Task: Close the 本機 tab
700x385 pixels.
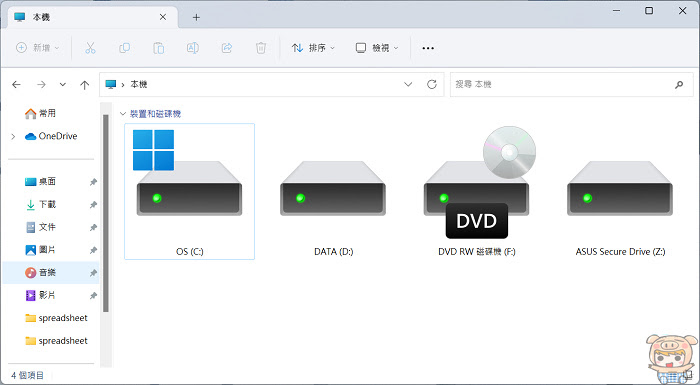Action: [x=163, y=17]
